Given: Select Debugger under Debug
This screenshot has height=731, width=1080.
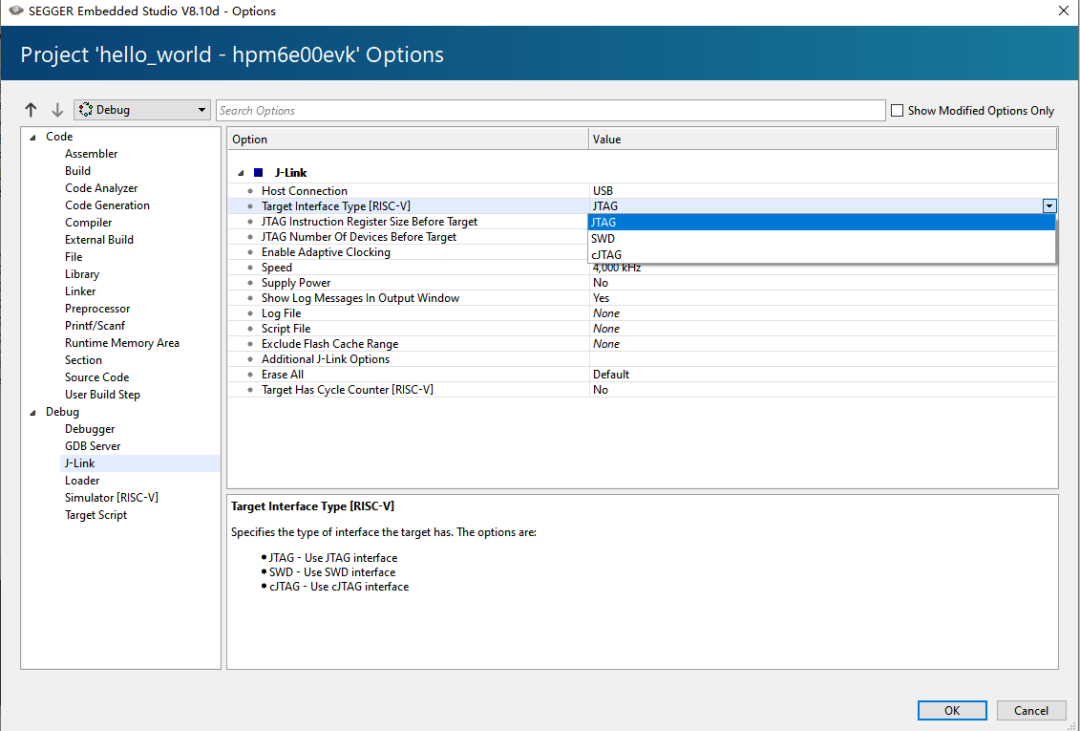Looking at the screenshot, I should pyautogui.click(x=90, y=429).
